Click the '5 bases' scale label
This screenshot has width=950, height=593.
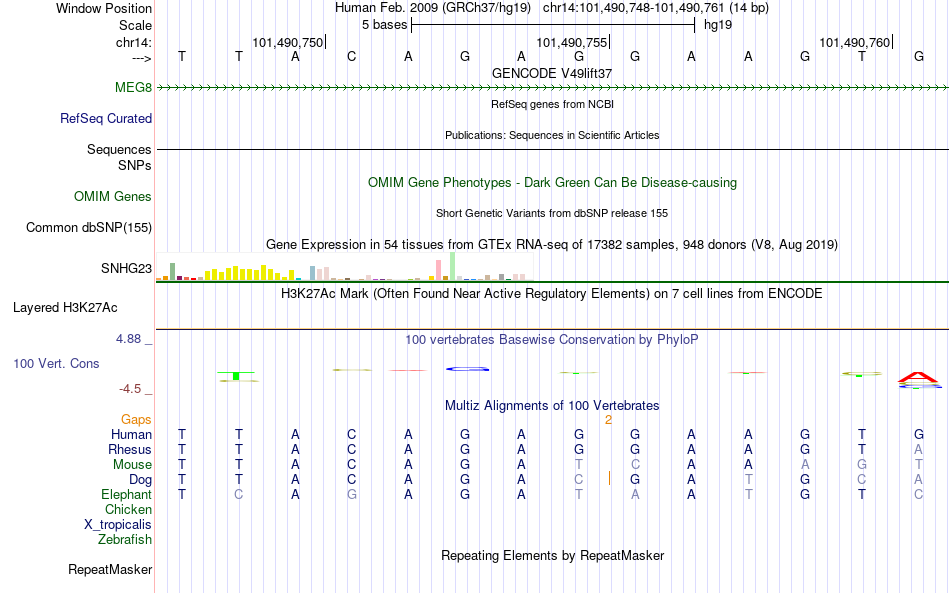pos(385,25)
